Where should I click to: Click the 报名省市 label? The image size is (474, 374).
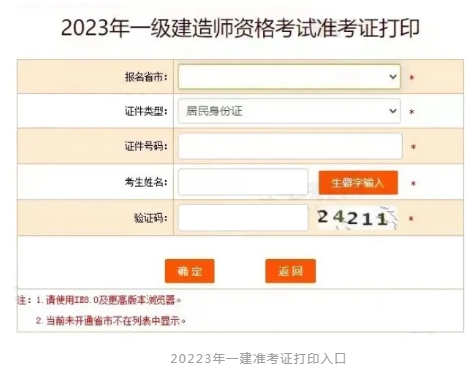(x=146, y=77)
